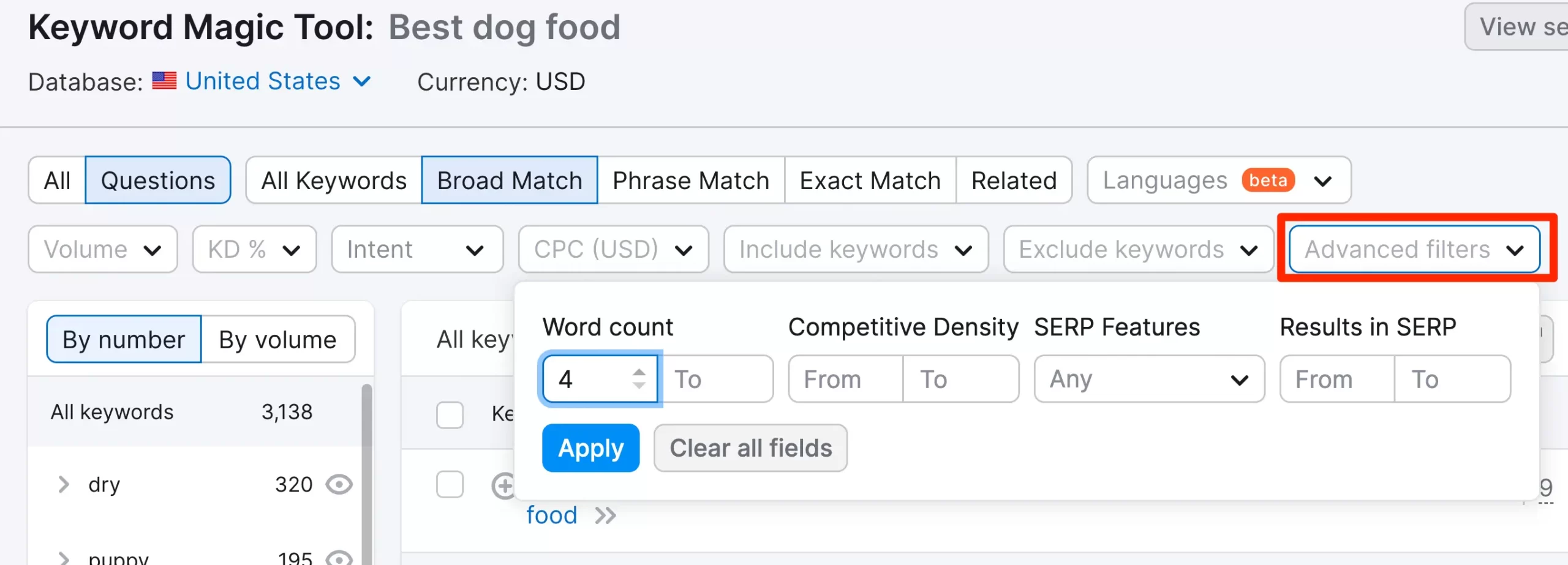Open the Volume filter dropdown
Viewport: 1568px width, 565px height.
(x=103, y=249)
